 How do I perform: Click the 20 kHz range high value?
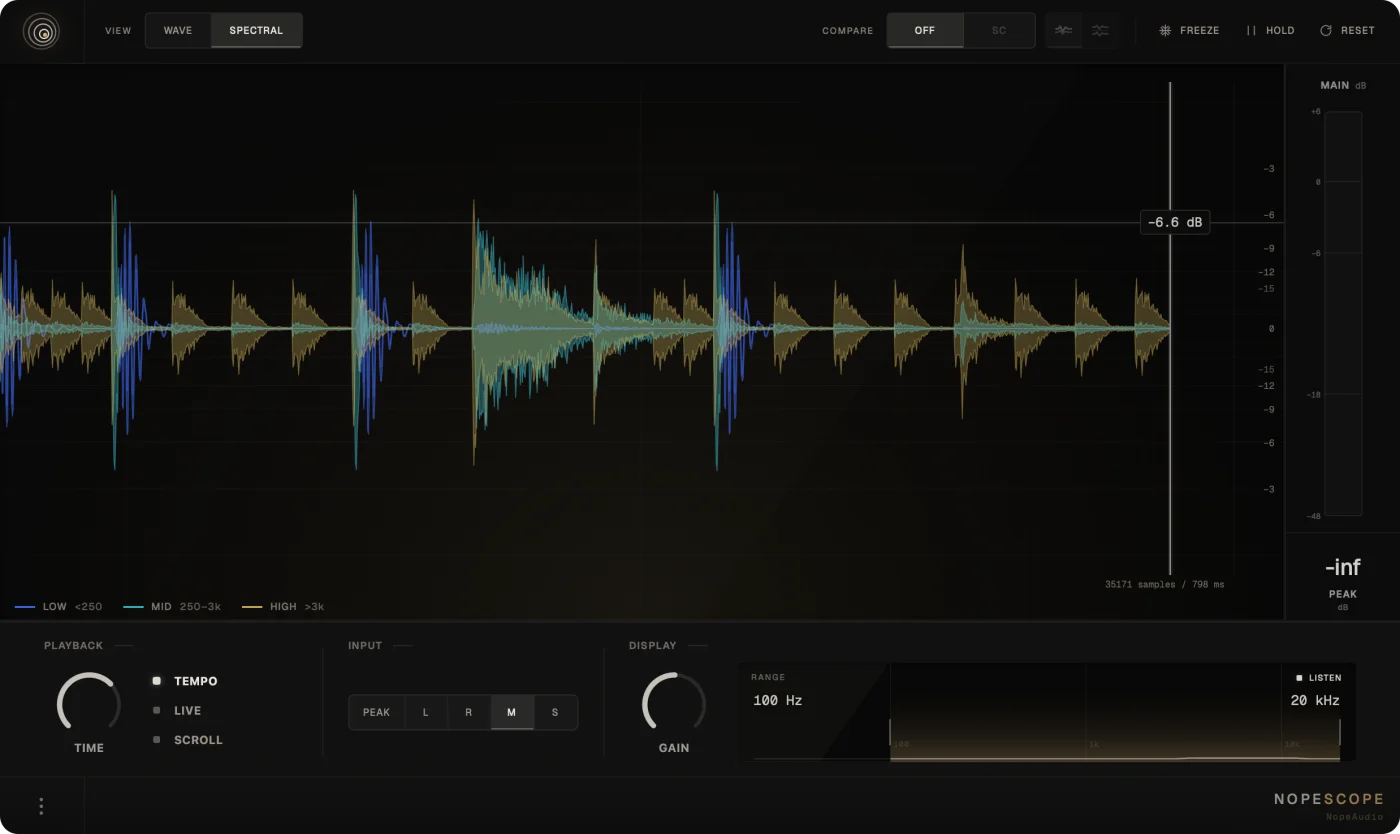pyautogui.click(x=1315, y=701)
